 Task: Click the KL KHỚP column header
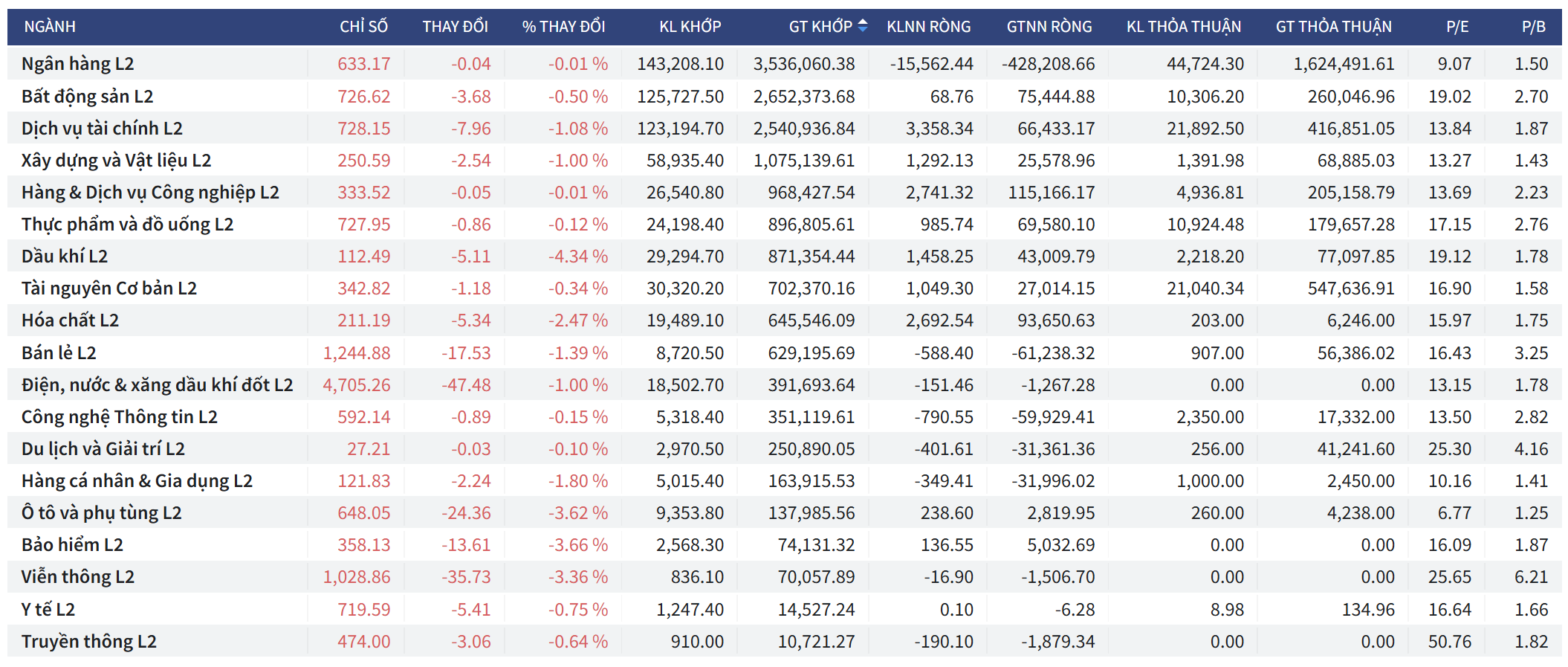coord(690,27)
